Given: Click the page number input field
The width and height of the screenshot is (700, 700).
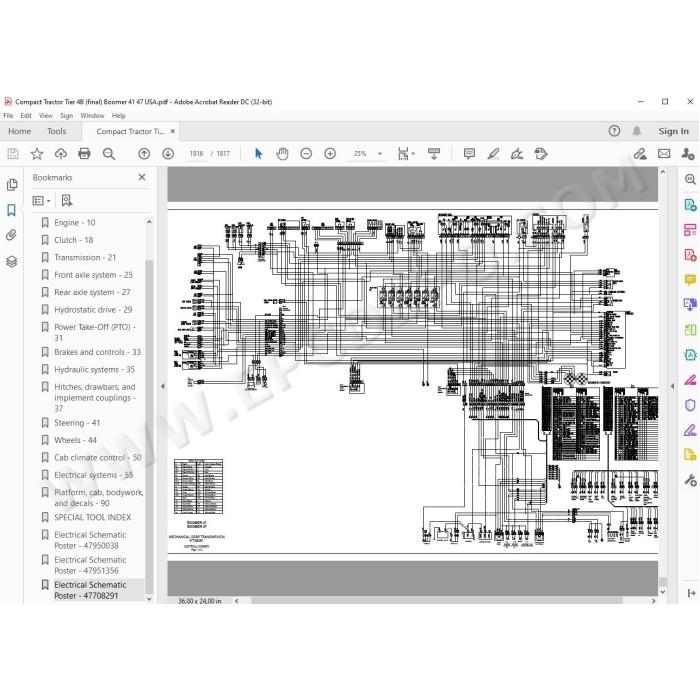Looking at the screenshot, I should coord(196,154).
